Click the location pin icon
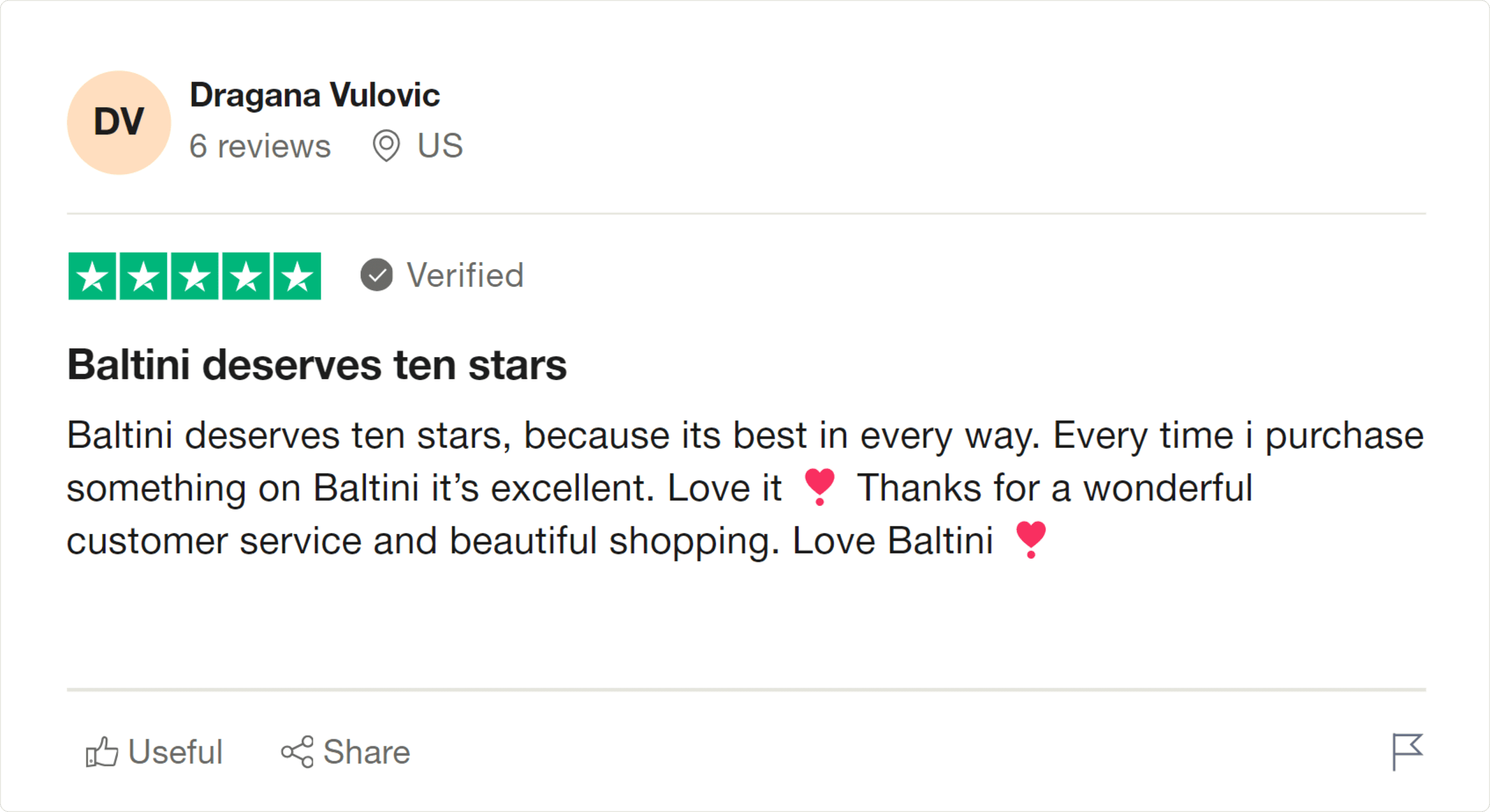This screenshot has height=812, width=1490. tap(386, 145)
